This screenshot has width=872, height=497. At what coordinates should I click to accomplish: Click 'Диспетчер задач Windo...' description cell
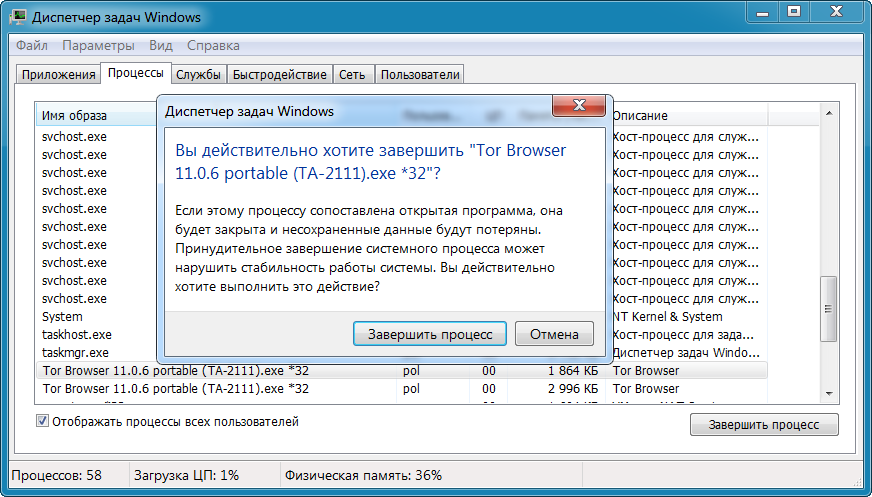click(x=686, y=352)
